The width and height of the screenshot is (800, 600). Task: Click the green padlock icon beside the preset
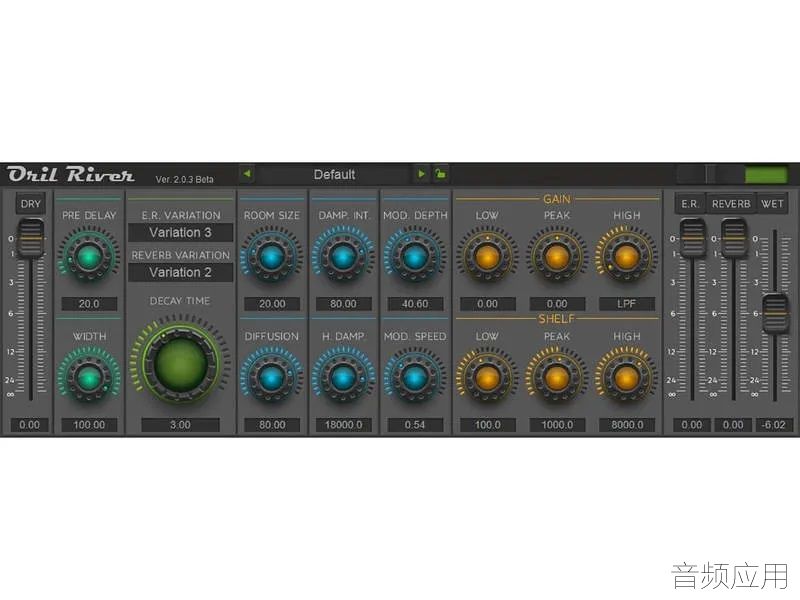[x=440, y=174]
